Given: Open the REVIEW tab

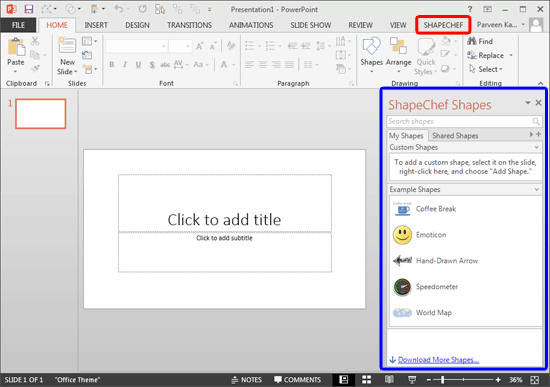Looking at the screenshot, I should point(360,25).
